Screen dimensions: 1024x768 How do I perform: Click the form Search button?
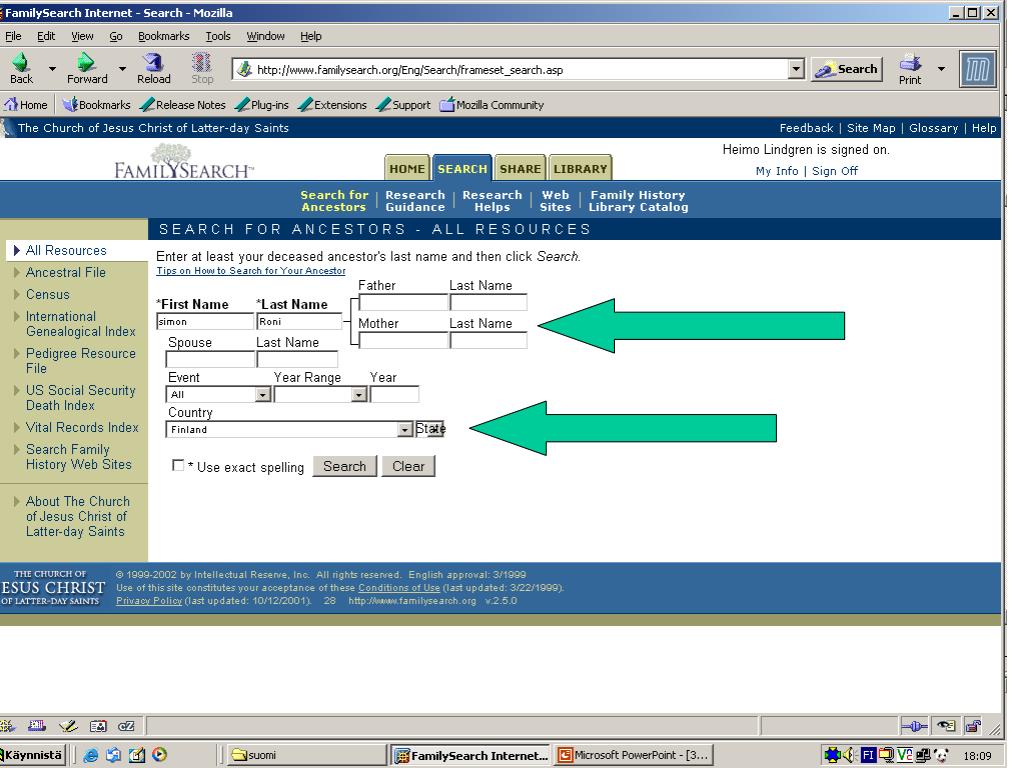[344, 466]
